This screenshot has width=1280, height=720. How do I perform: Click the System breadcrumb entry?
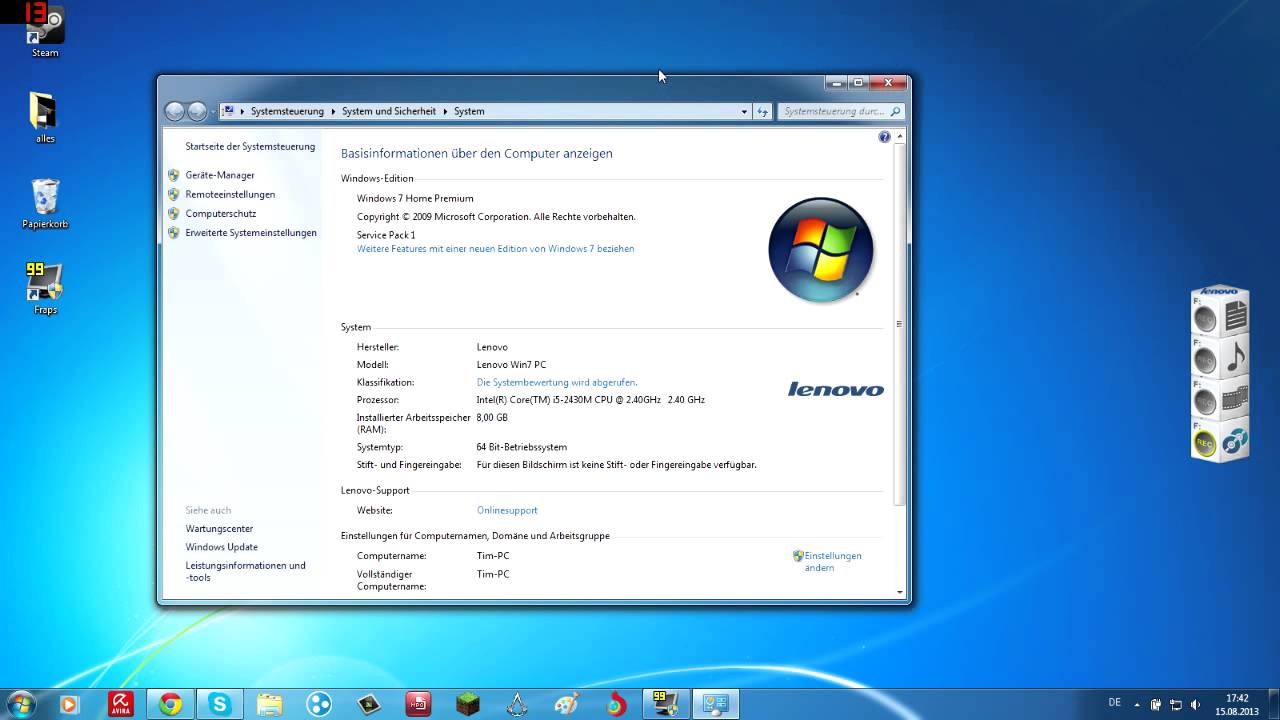tap(469, 111)
